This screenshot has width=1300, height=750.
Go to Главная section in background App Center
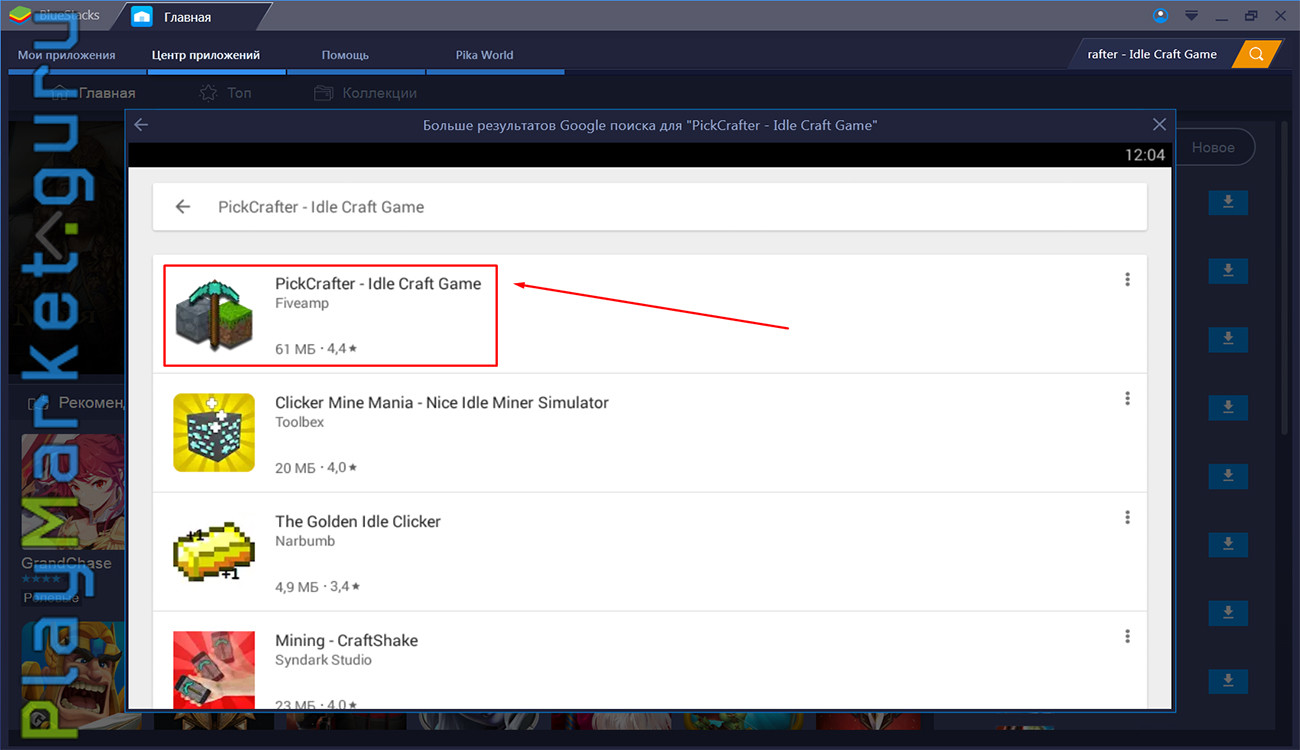(93, 93)
